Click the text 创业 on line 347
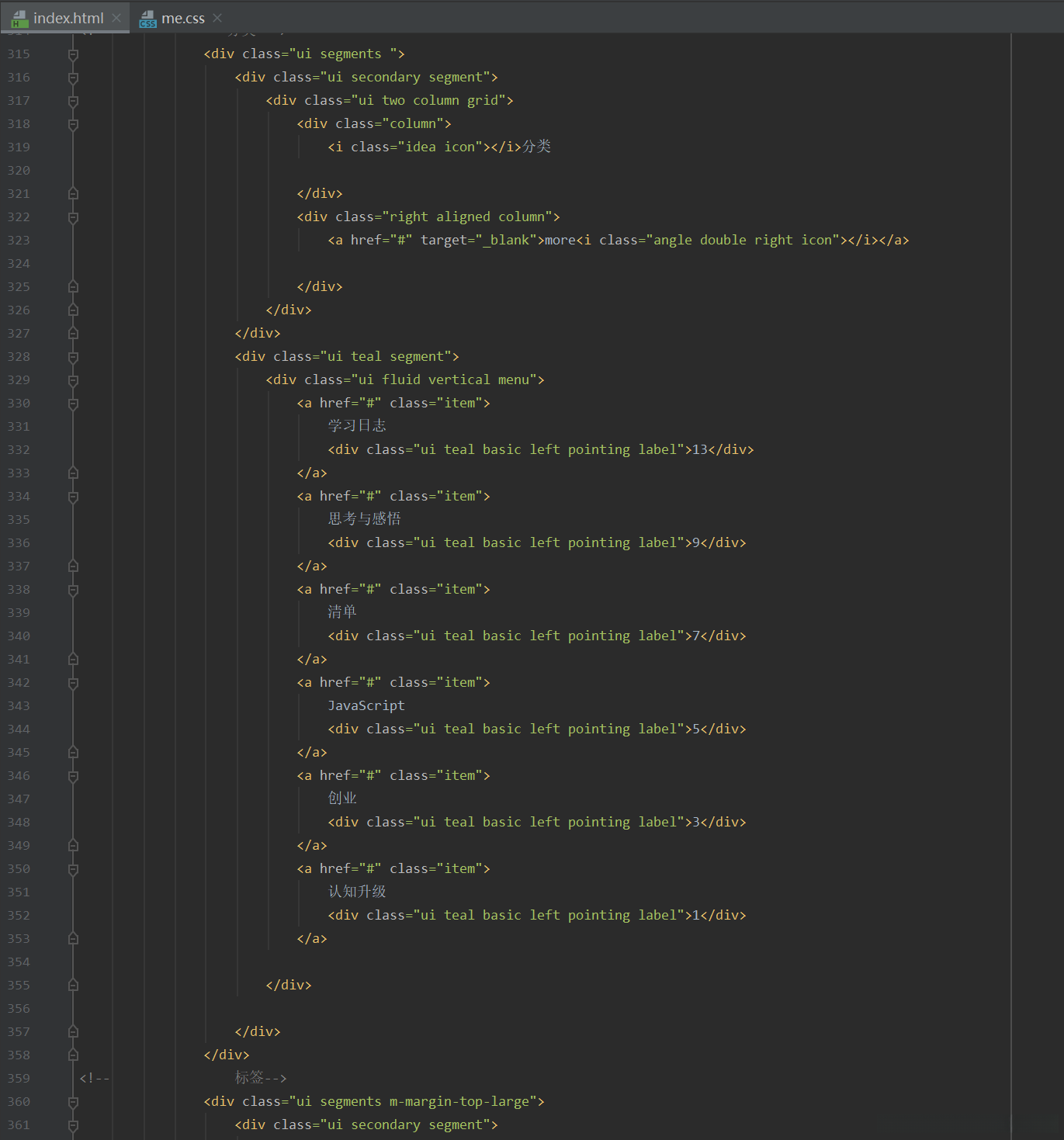This screenshot has height=1140, width=1064. click(x=342, y=799)
